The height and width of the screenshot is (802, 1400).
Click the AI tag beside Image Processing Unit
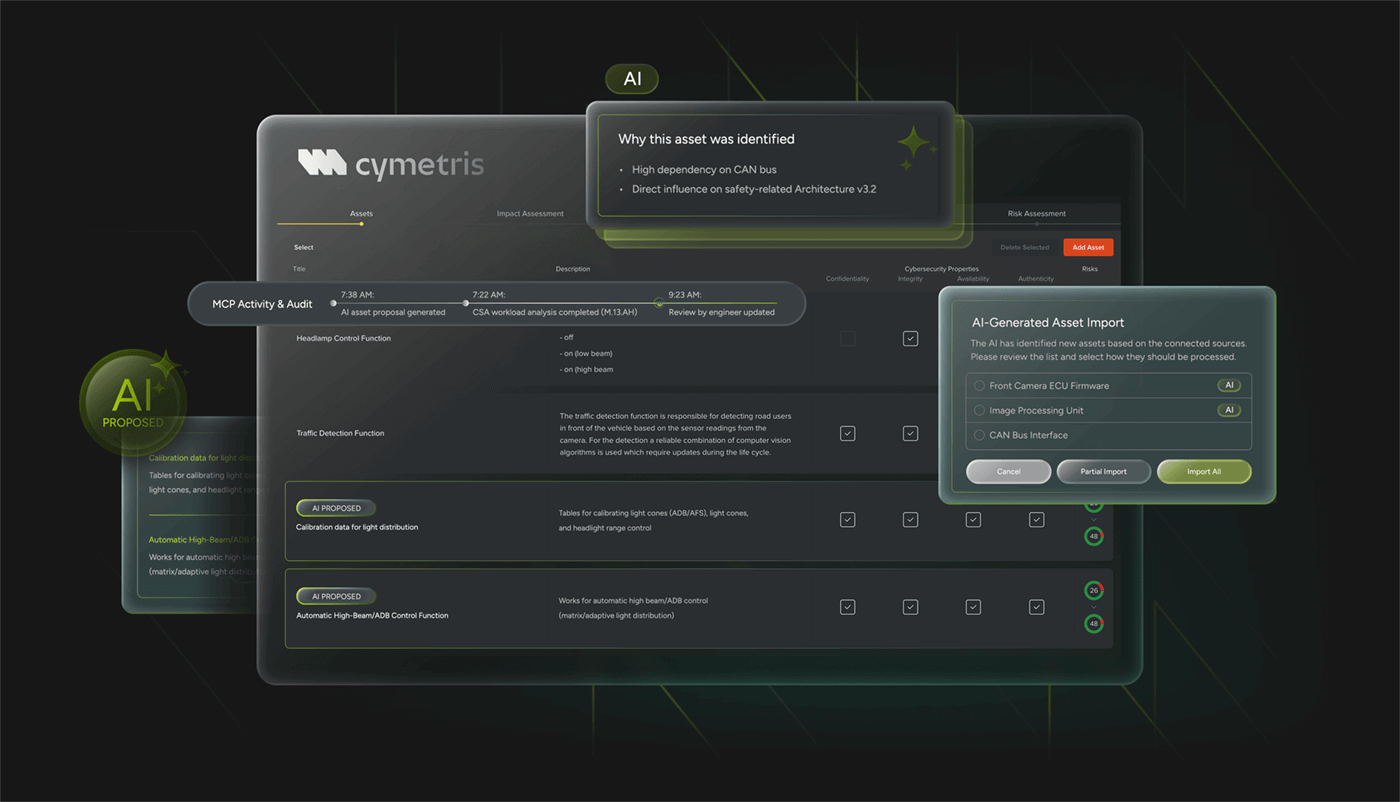click(1228, 410)
